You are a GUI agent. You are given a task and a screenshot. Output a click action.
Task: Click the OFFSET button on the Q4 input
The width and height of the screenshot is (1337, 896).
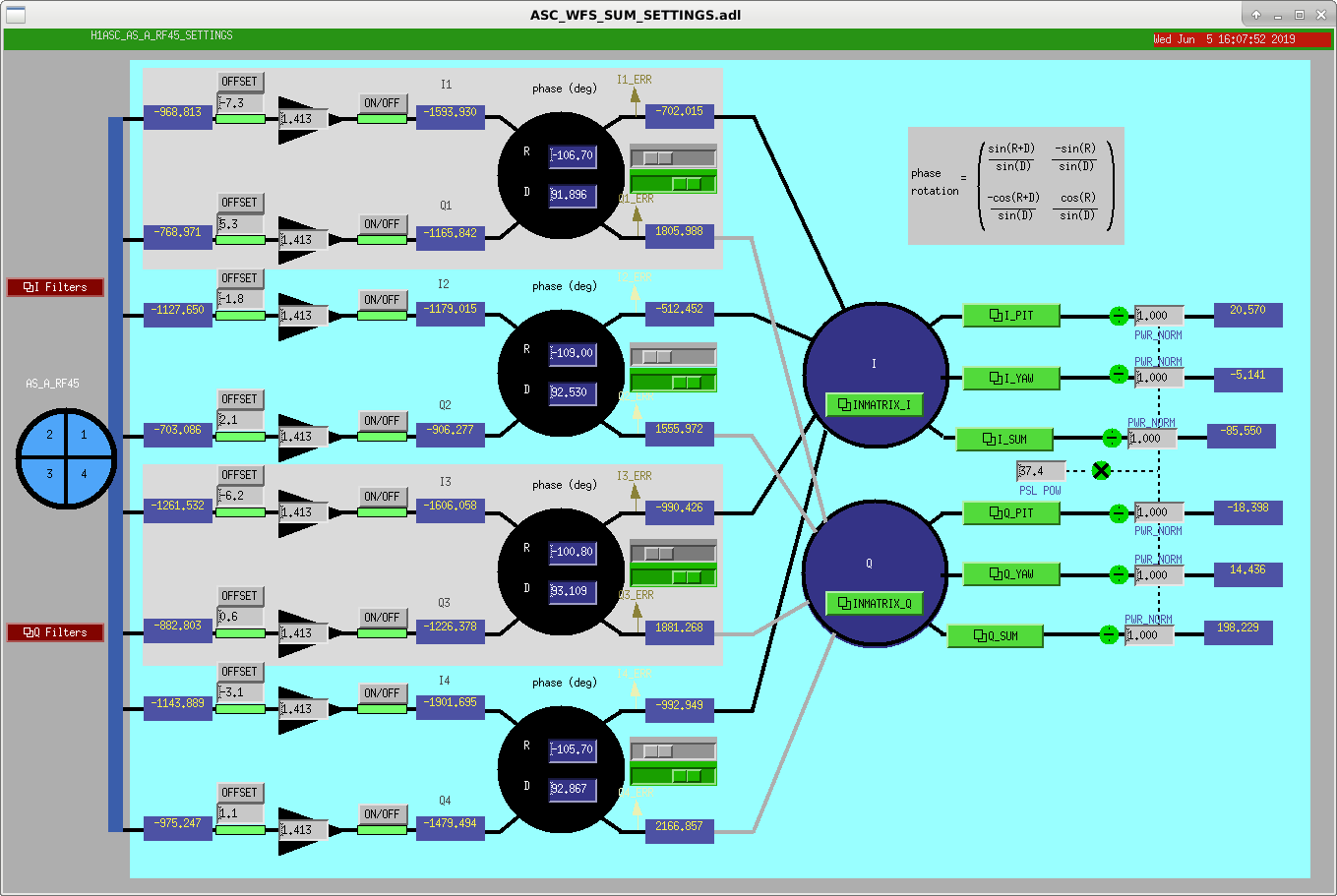pyautogui.click(x=240, y=793)
